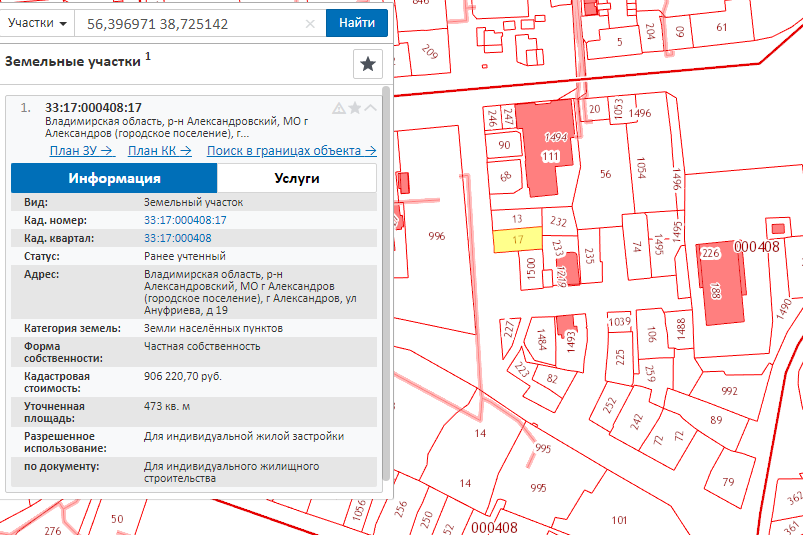Switch to the Информация tab
The image size is (803, 535).
click(114, 178)
